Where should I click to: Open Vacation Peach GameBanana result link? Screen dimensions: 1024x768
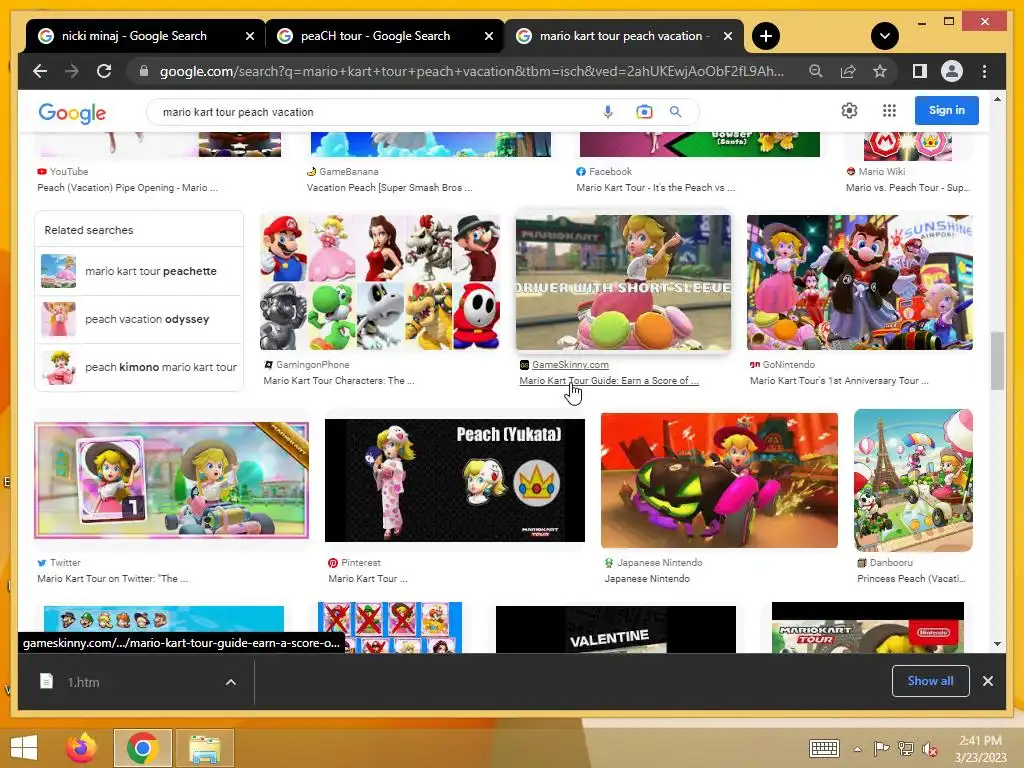click(x=389, y=187)
